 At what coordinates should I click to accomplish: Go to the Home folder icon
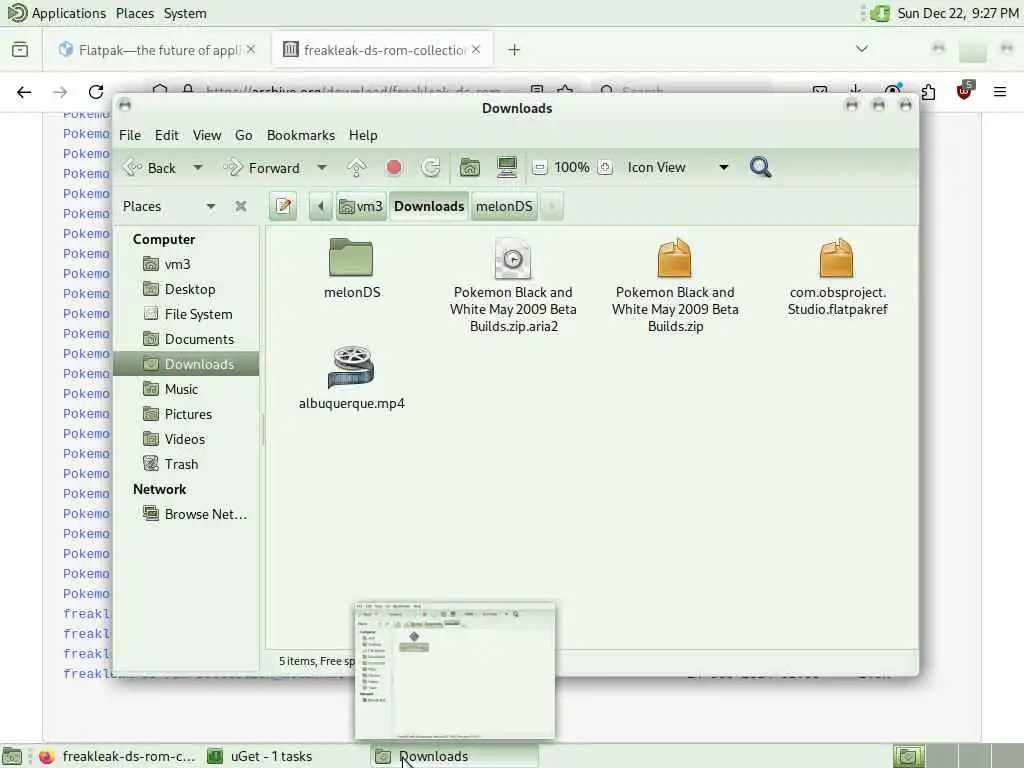click(470, 168)
